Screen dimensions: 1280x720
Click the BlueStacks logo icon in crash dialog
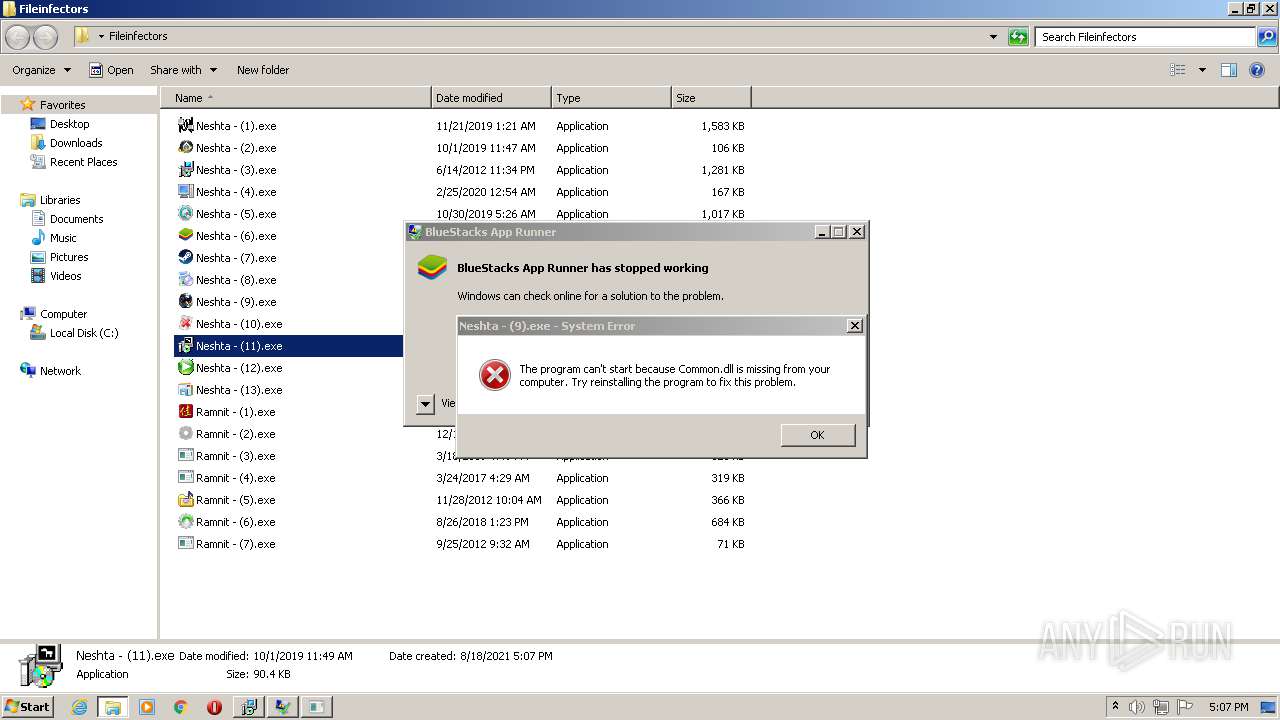click(432, 268)
